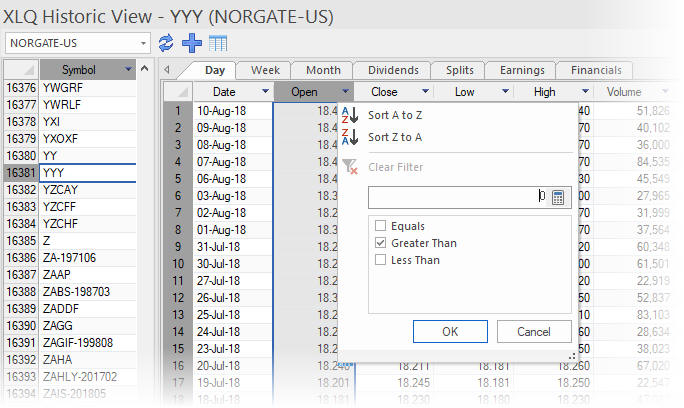Image resolution: width=684 pixels, height=408 pixels.
Task: Check the Less Than checkbox
Action: pos(380,260)
